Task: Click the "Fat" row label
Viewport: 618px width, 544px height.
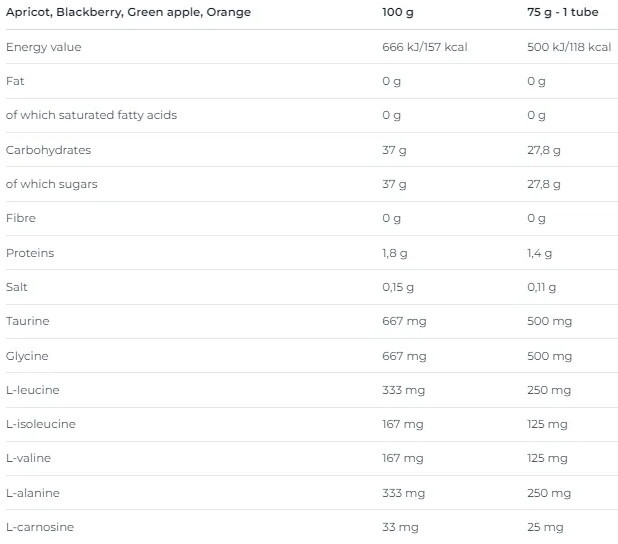Action: pyautogui.click(x=14, y=81)
